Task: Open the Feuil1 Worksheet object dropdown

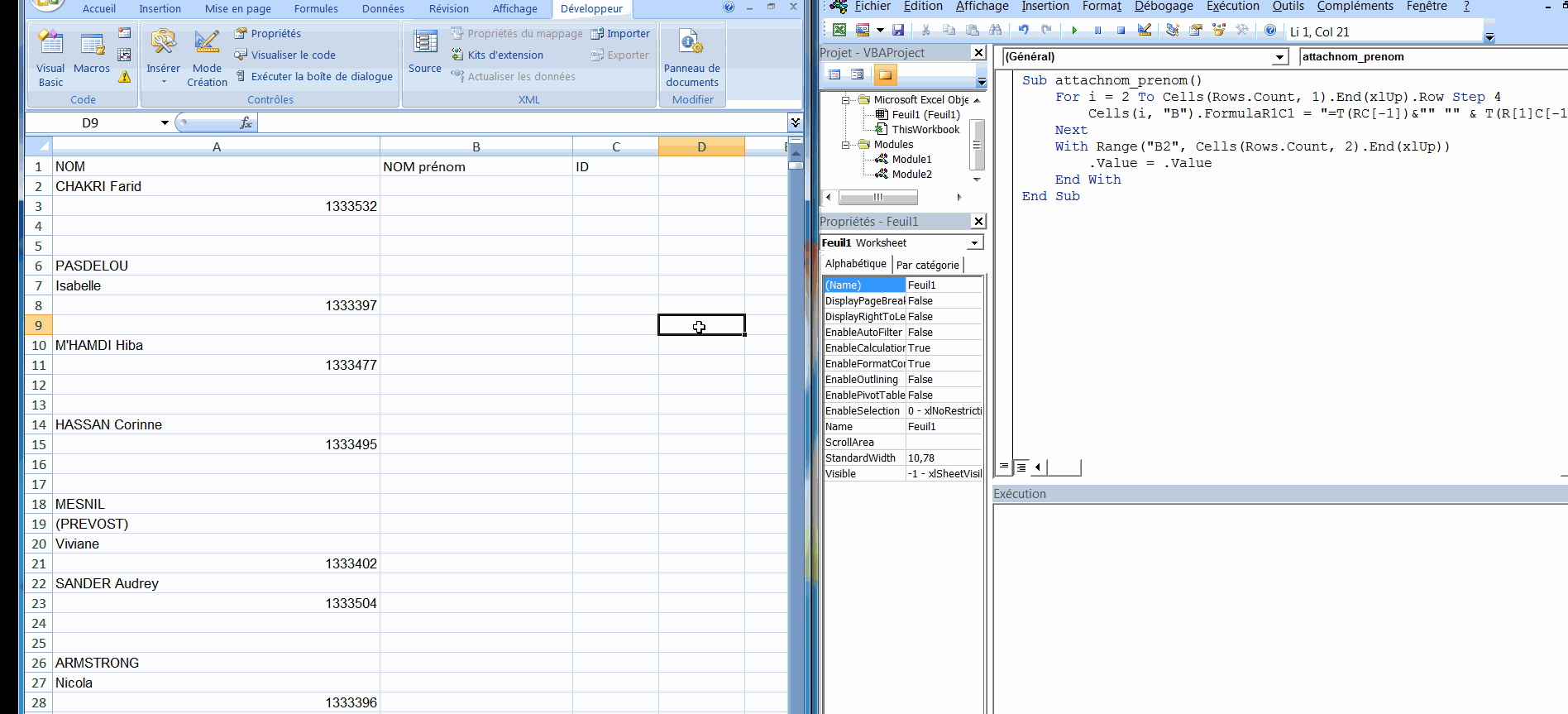Action: click(975, 243)
